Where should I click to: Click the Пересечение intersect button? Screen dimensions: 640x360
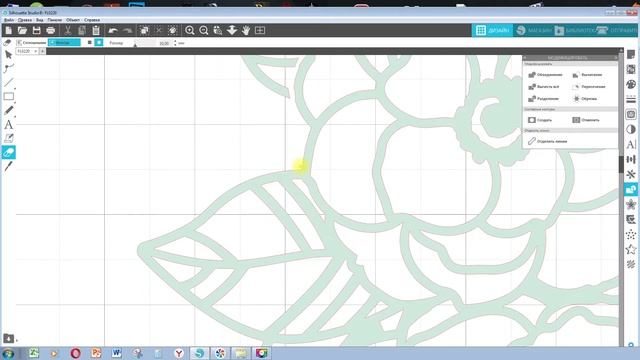(589, 87)
